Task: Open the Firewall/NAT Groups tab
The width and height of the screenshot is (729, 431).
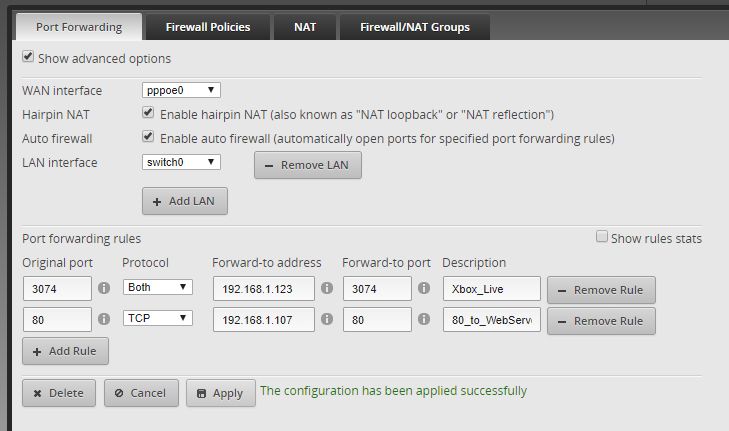Action: click(x=414, y=27)
